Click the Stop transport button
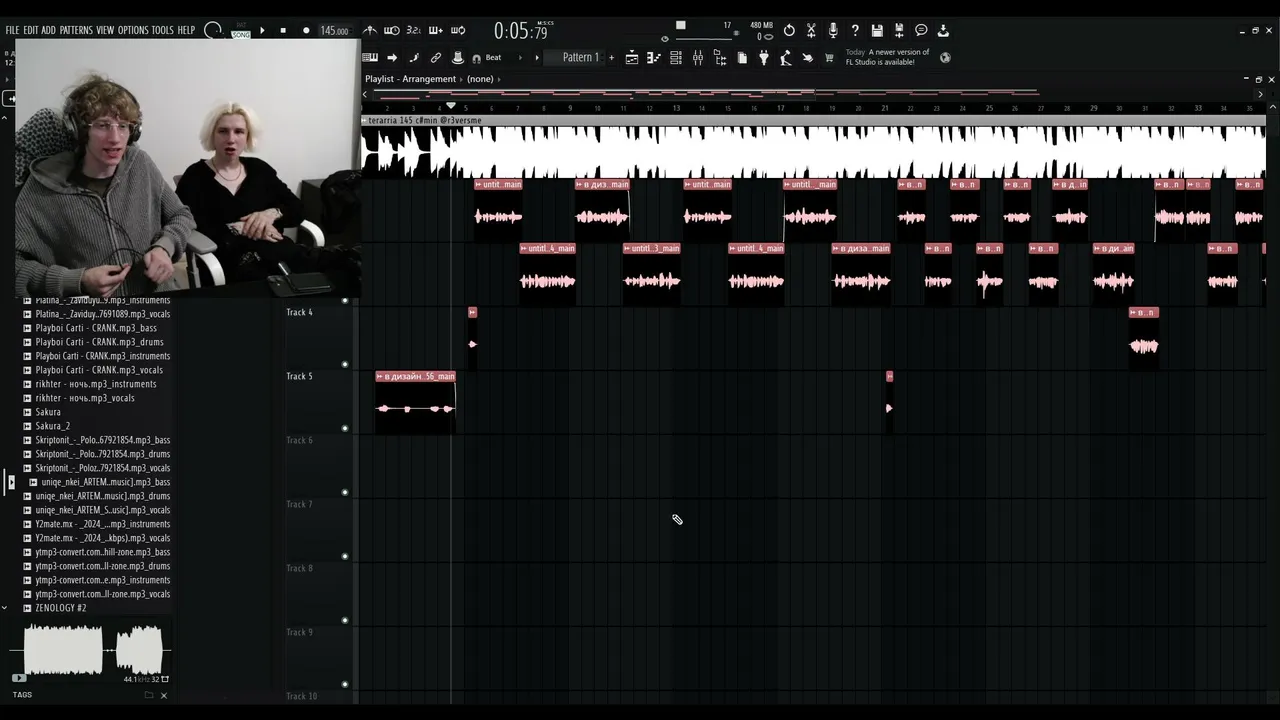 point(283,31)
